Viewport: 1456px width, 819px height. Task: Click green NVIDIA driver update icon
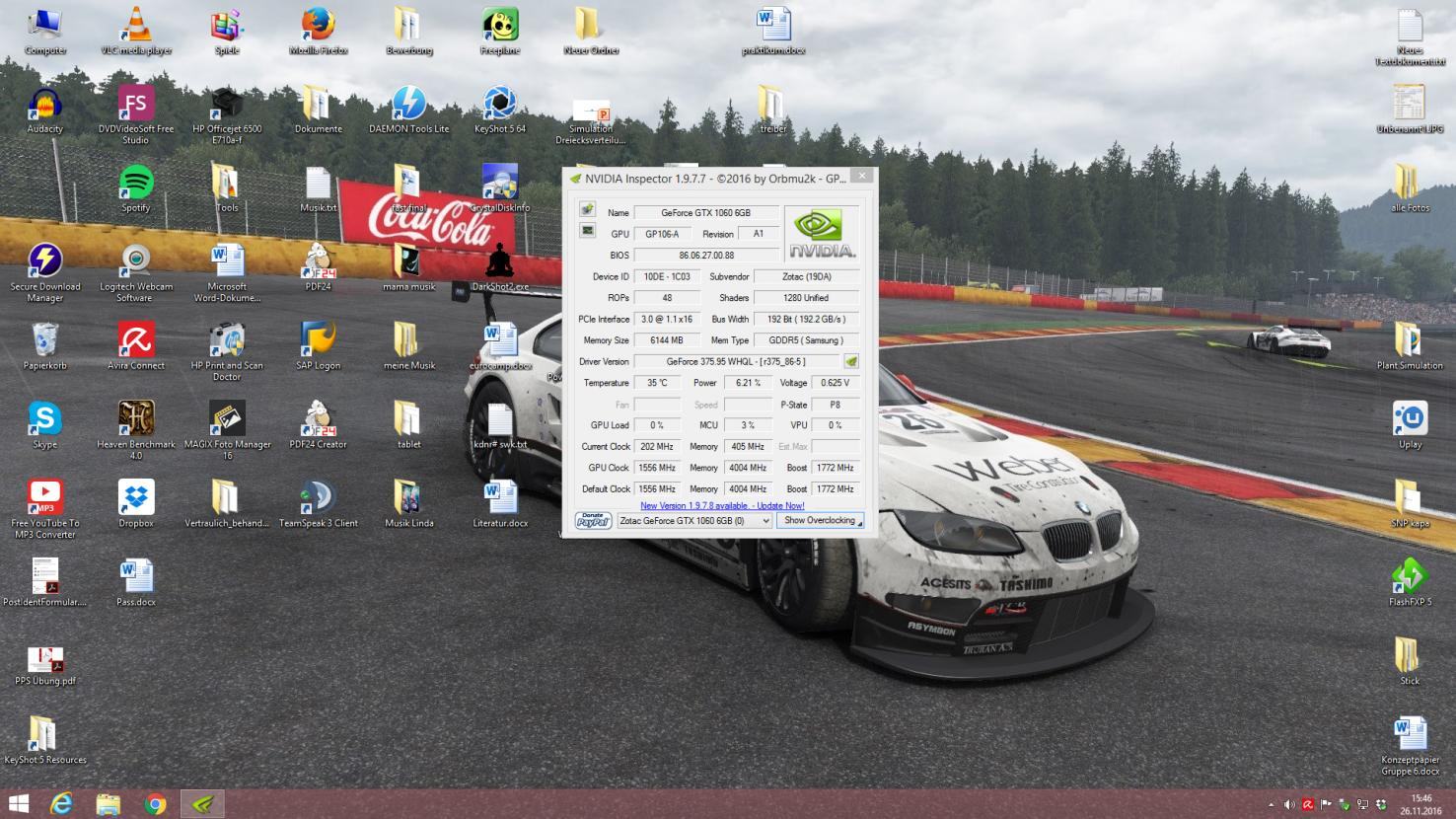[x=851, y=361]
